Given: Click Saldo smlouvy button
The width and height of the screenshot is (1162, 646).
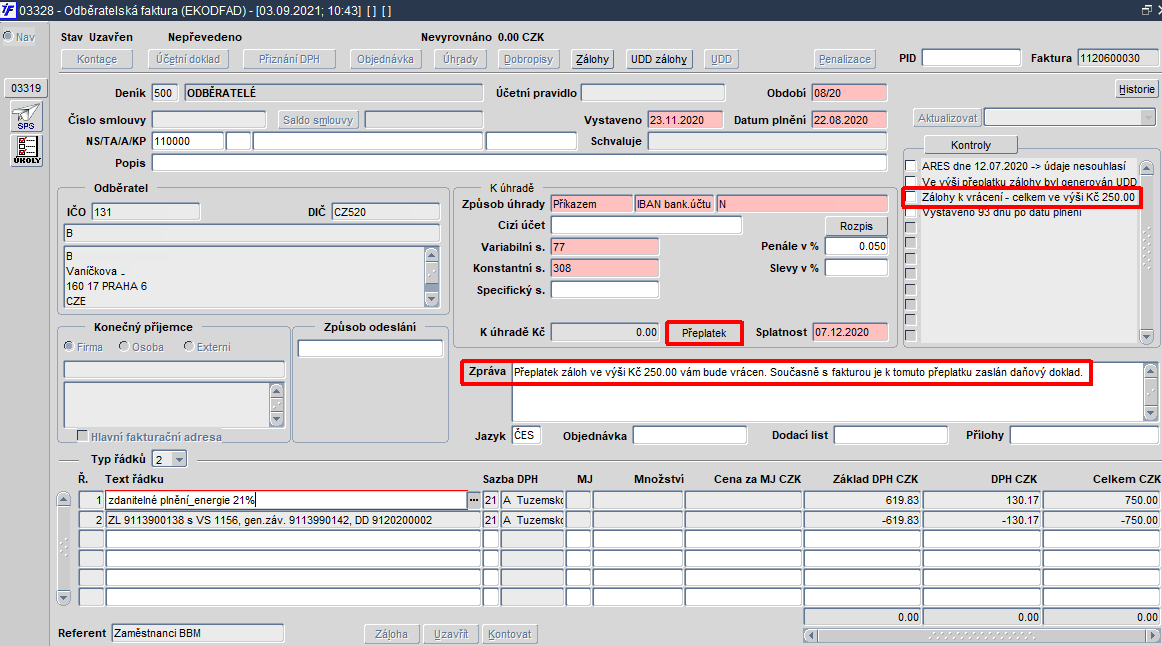Looking at the screenshot, I should (318, 120).
